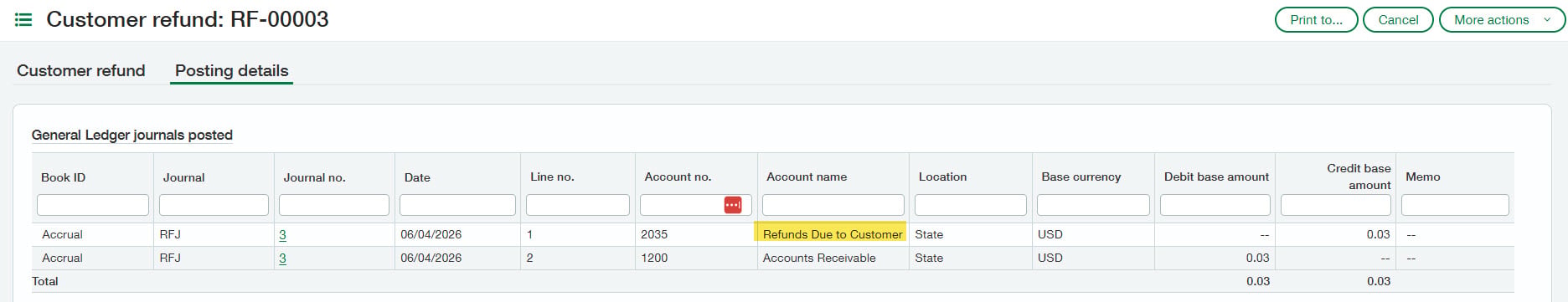Sort by the Base currency column header
The height and width of the screenshot is (302, 1568).
click(1081, 177)
